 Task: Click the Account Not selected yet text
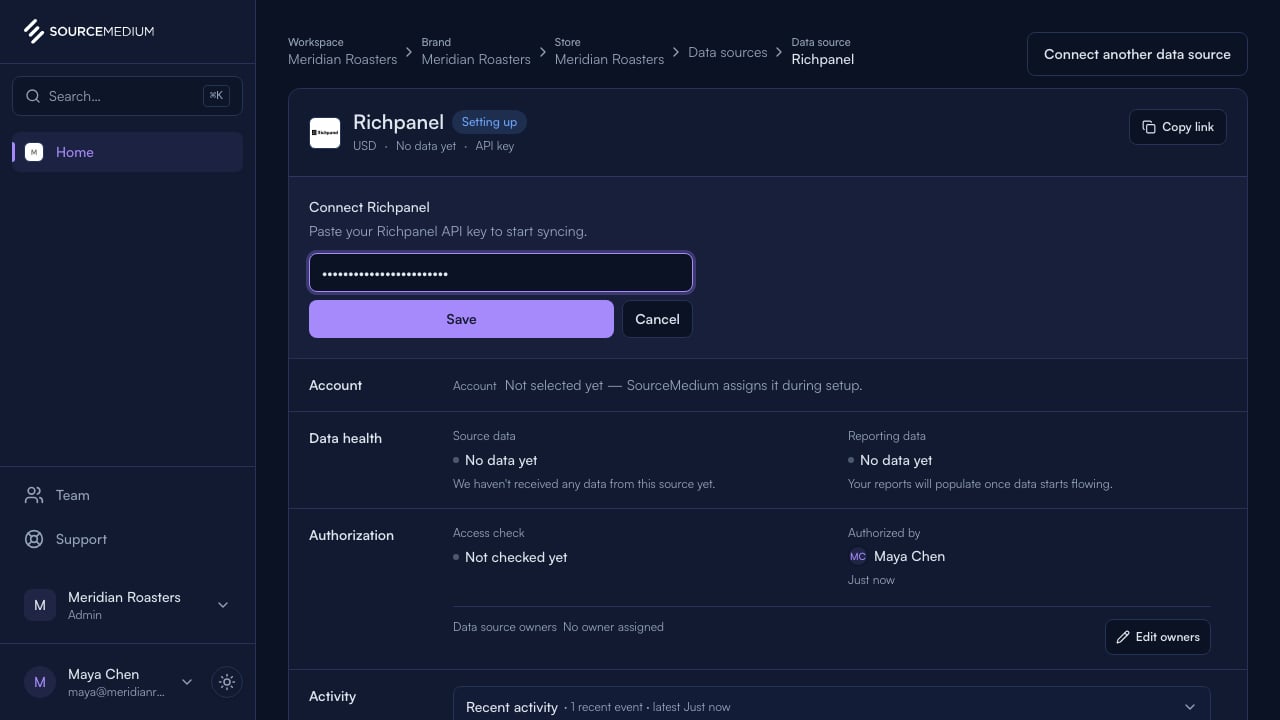(x=683, y=385)
